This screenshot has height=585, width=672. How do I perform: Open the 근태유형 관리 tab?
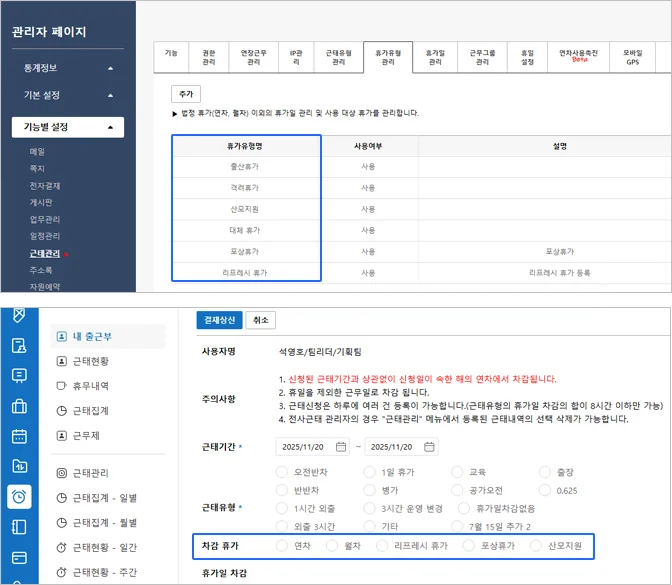click(x=338, y=57)
